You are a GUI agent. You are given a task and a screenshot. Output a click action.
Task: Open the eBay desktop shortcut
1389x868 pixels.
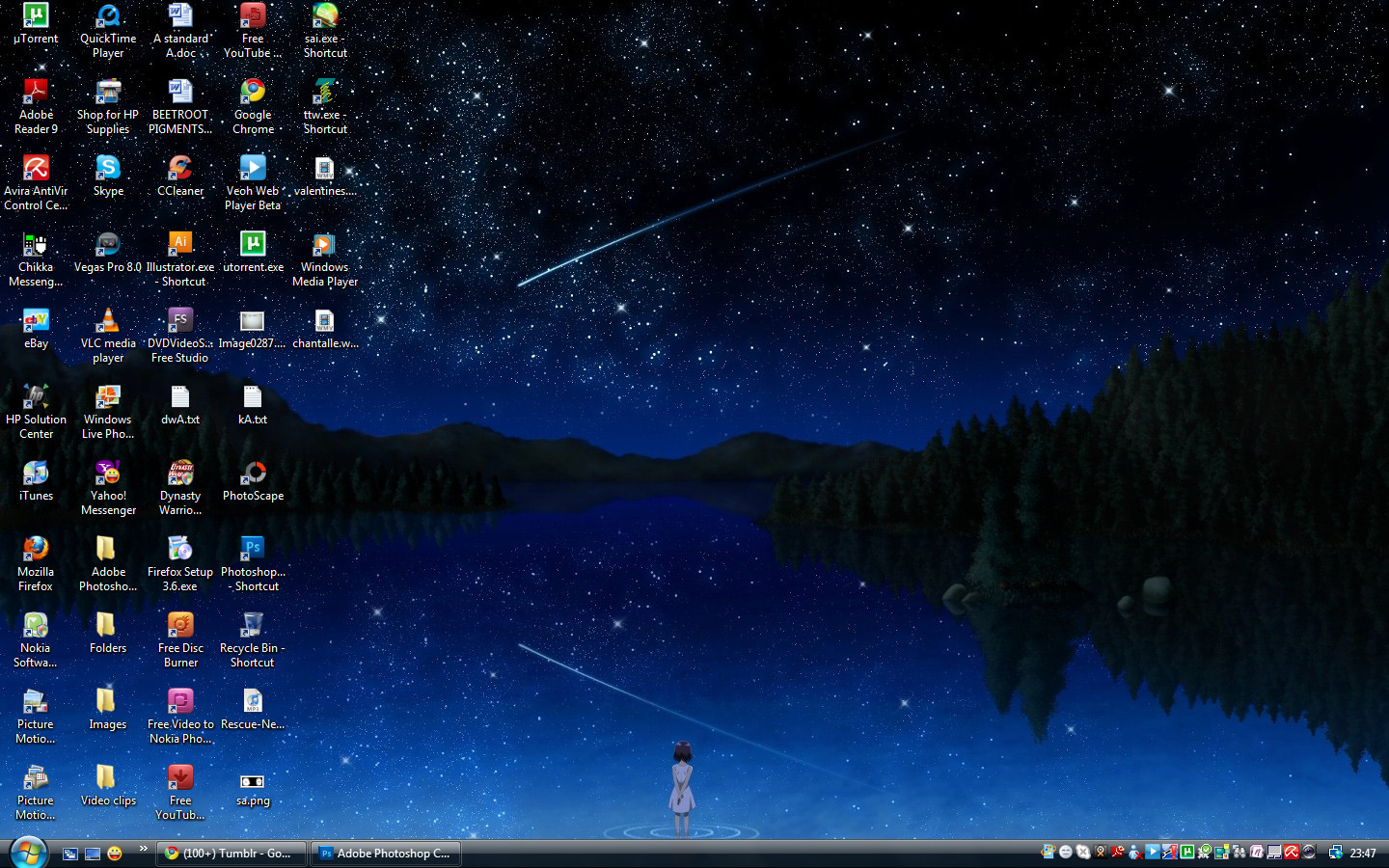[x=36, y=329]
